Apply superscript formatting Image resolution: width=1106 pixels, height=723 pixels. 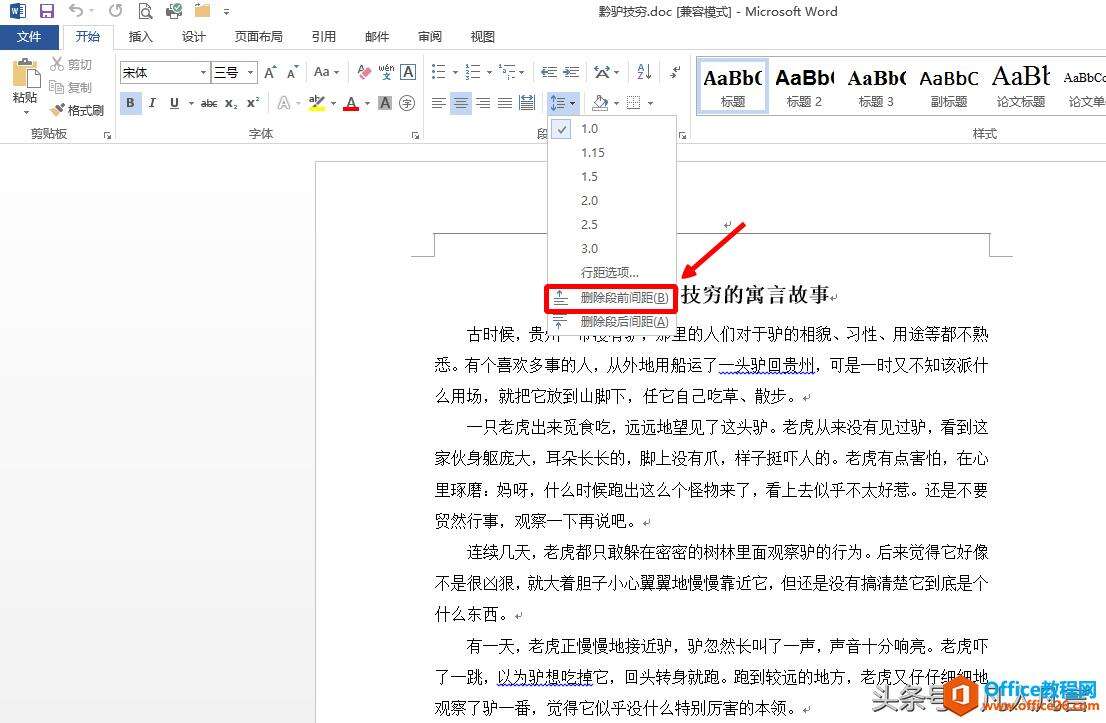pos(253,104)
